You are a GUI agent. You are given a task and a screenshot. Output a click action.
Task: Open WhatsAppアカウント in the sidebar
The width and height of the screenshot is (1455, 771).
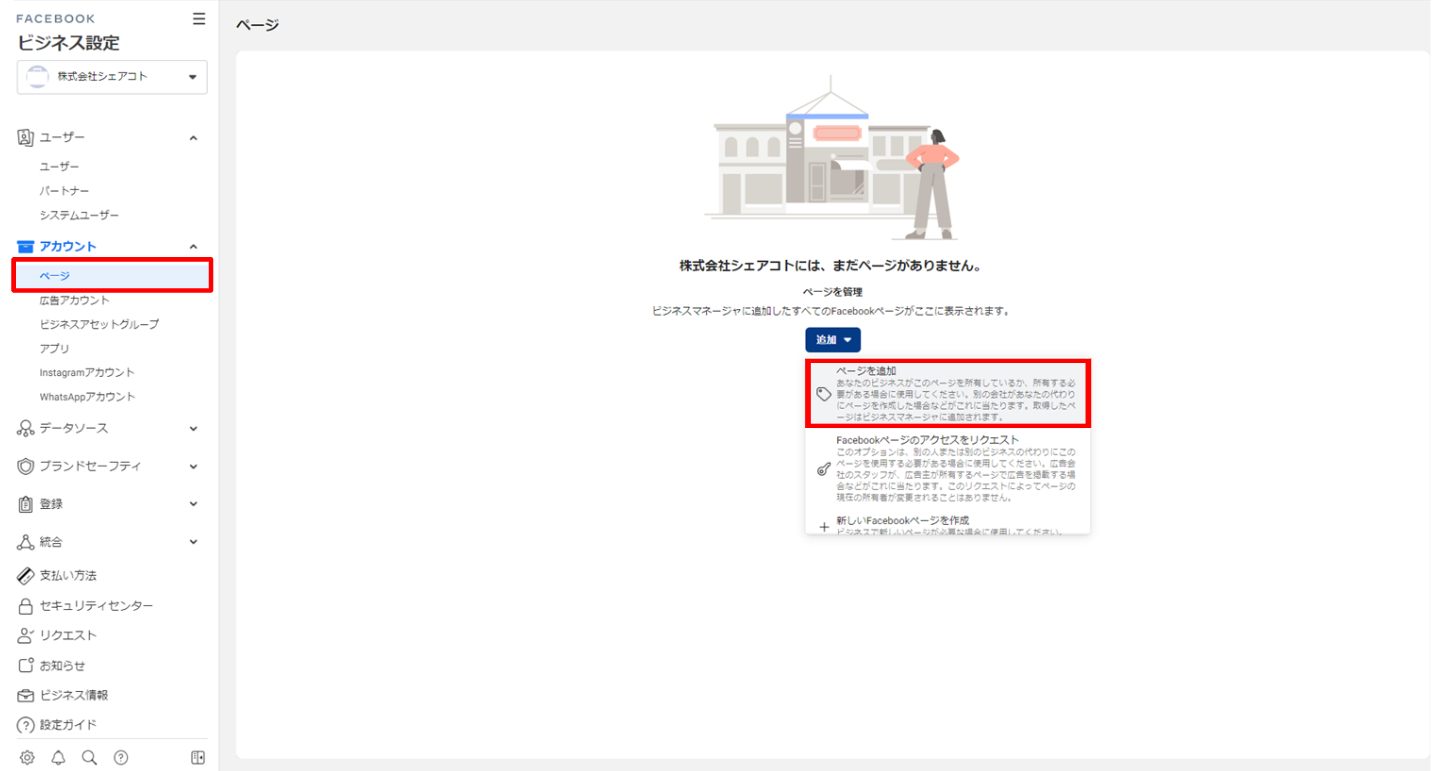pyautogui.click(x=87, y=397)
